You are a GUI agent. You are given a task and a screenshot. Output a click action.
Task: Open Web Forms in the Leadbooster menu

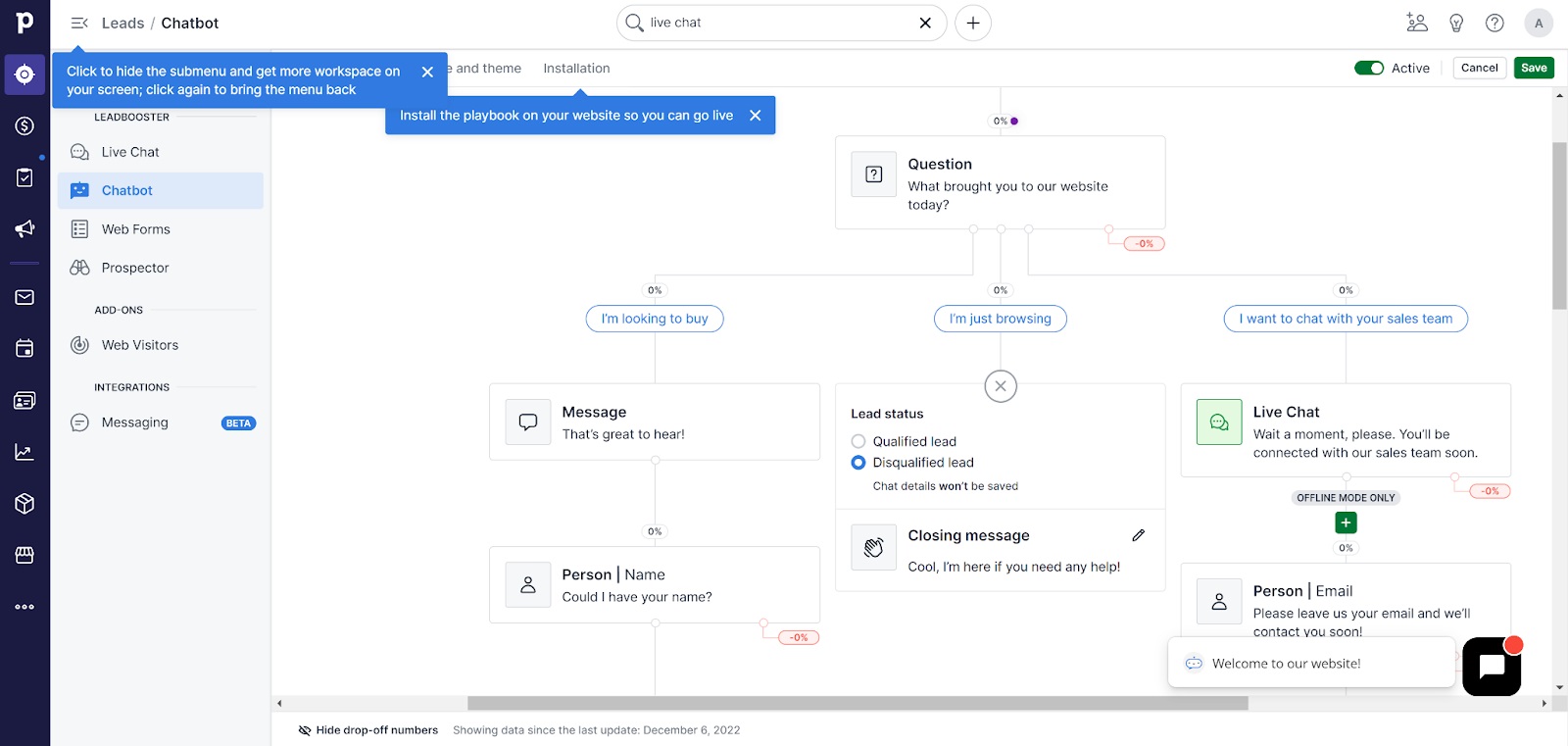click(x=135, y=229)
